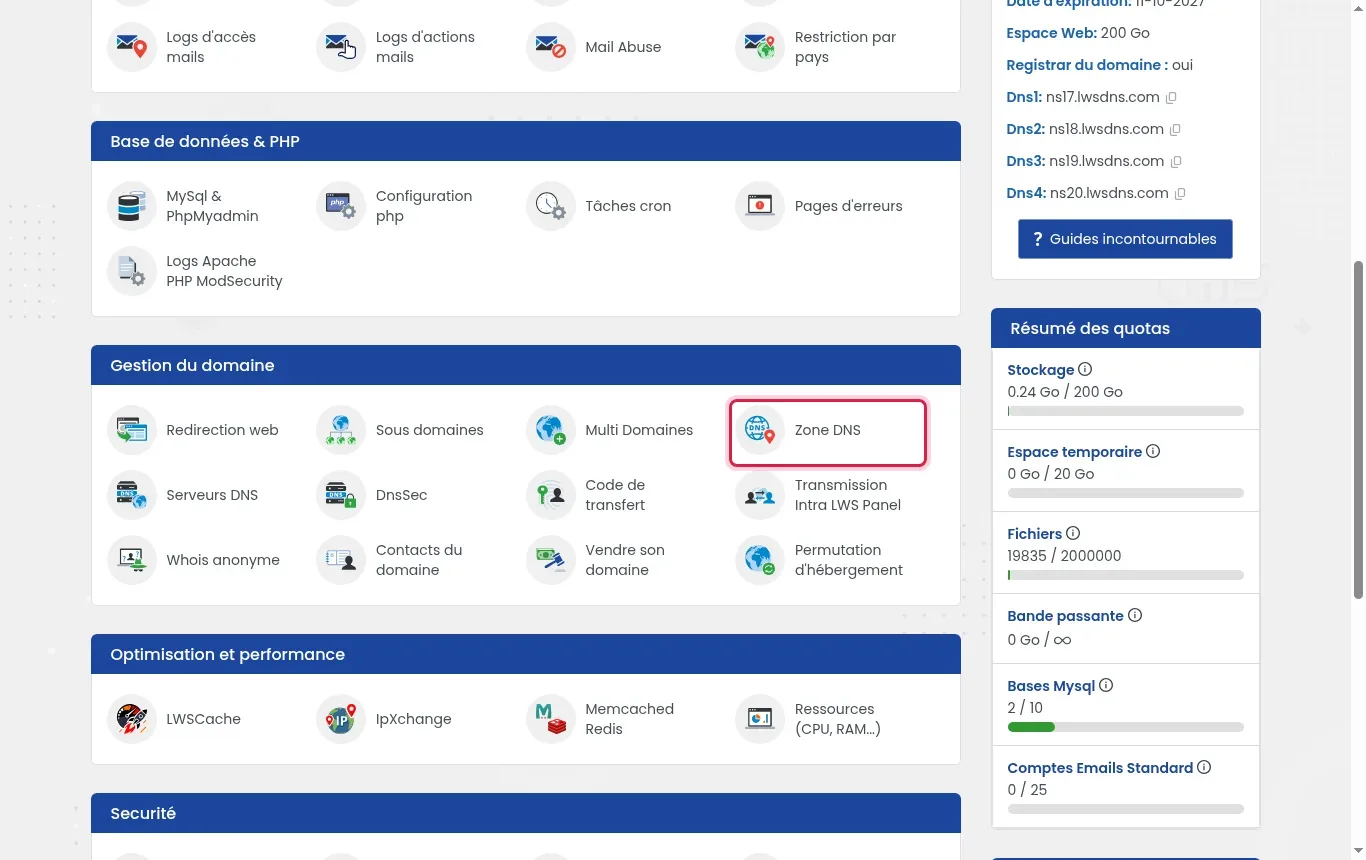Image resolution: width=1366 pixels, height=860 pixels.
Task: Click the Vendre son domaine icon
Action: coord(551,560)
